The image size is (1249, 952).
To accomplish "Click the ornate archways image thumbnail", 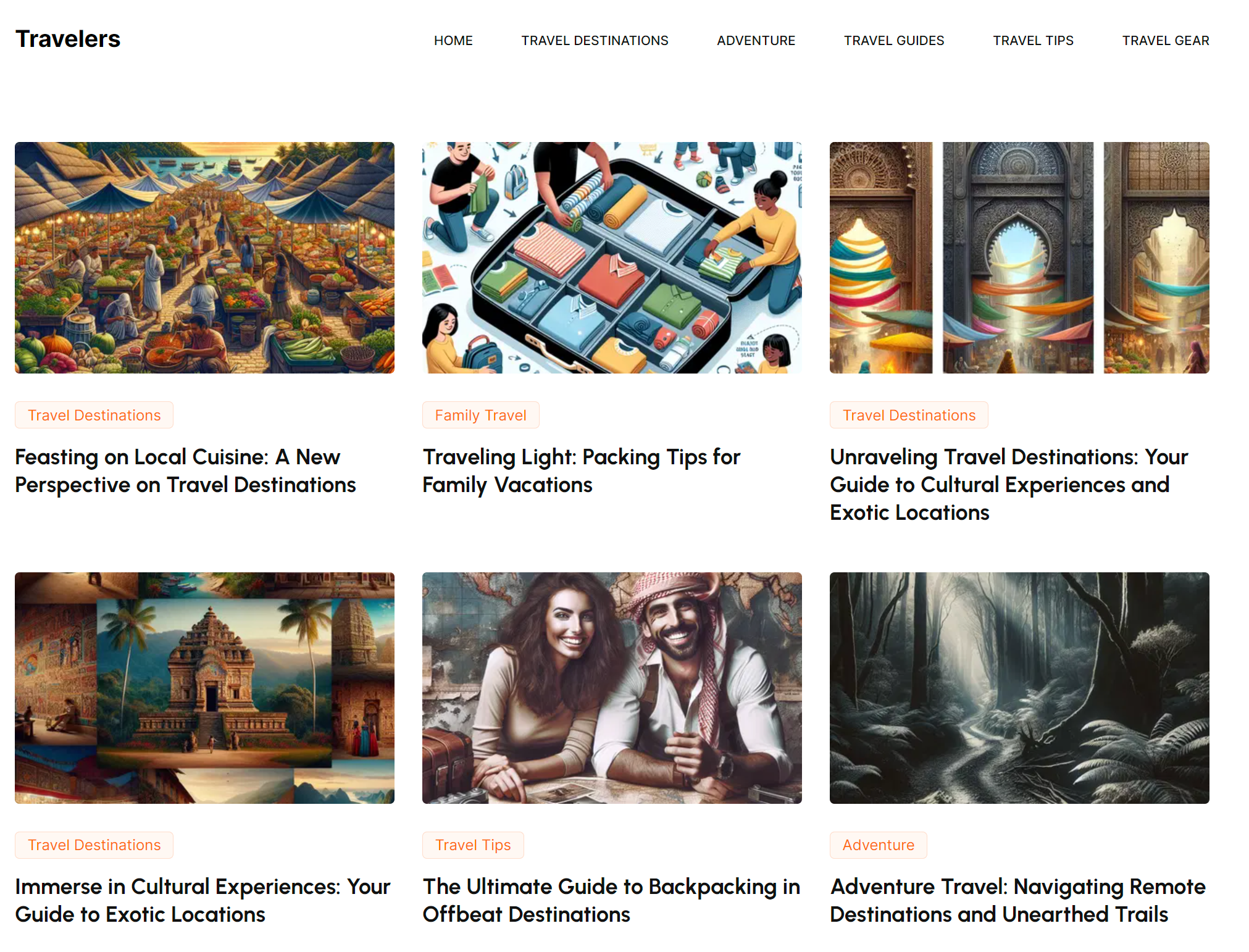I will point(1019,257).
